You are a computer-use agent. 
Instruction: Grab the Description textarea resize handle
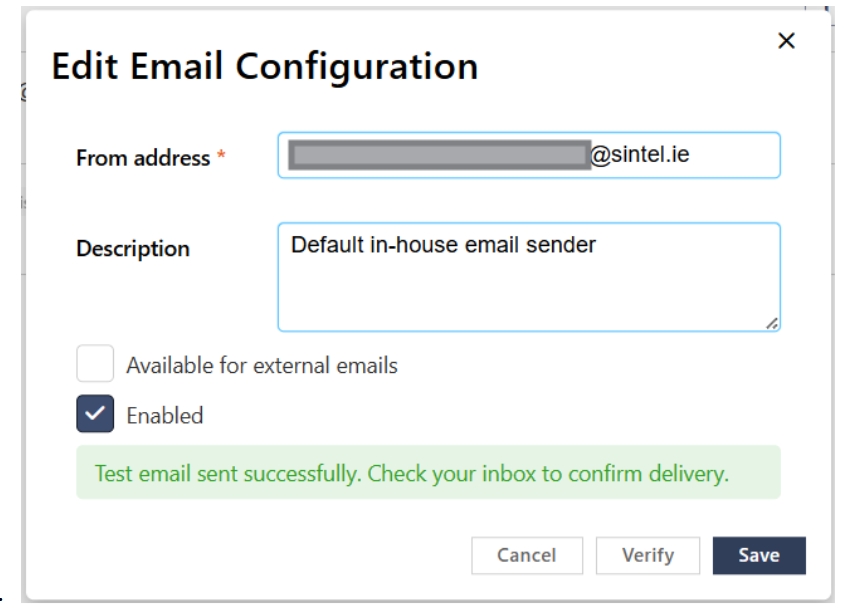(772, 323)
